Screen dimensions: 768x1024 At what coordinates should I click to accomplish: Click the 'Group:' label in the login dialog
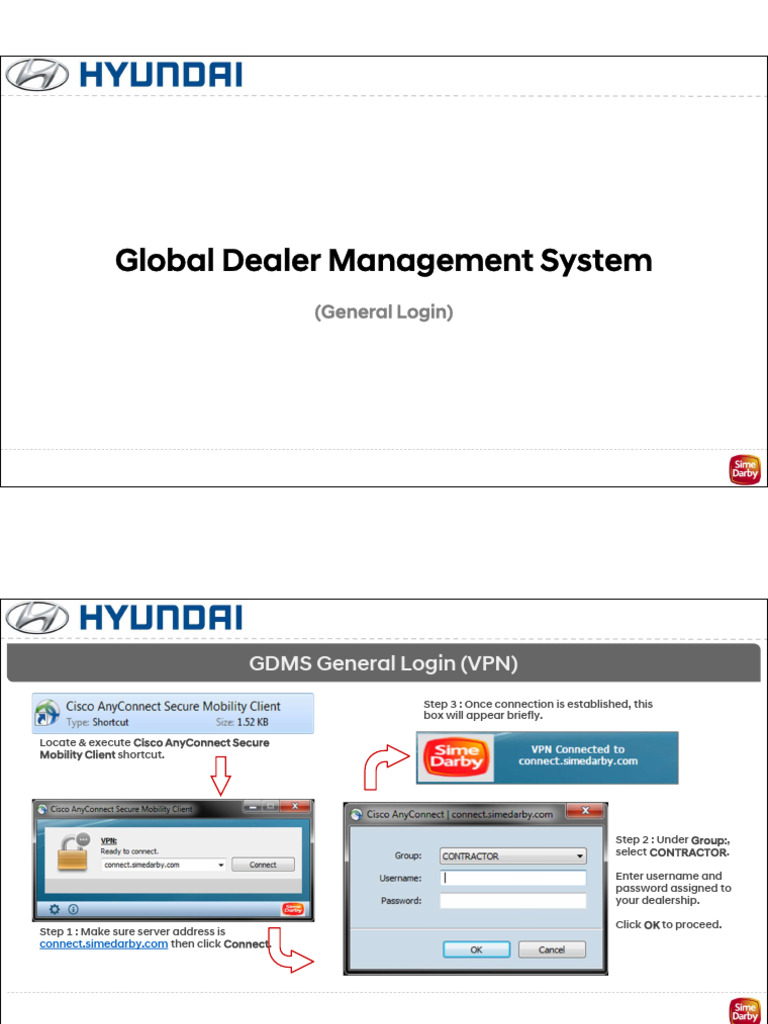click(x=408, y=856)
